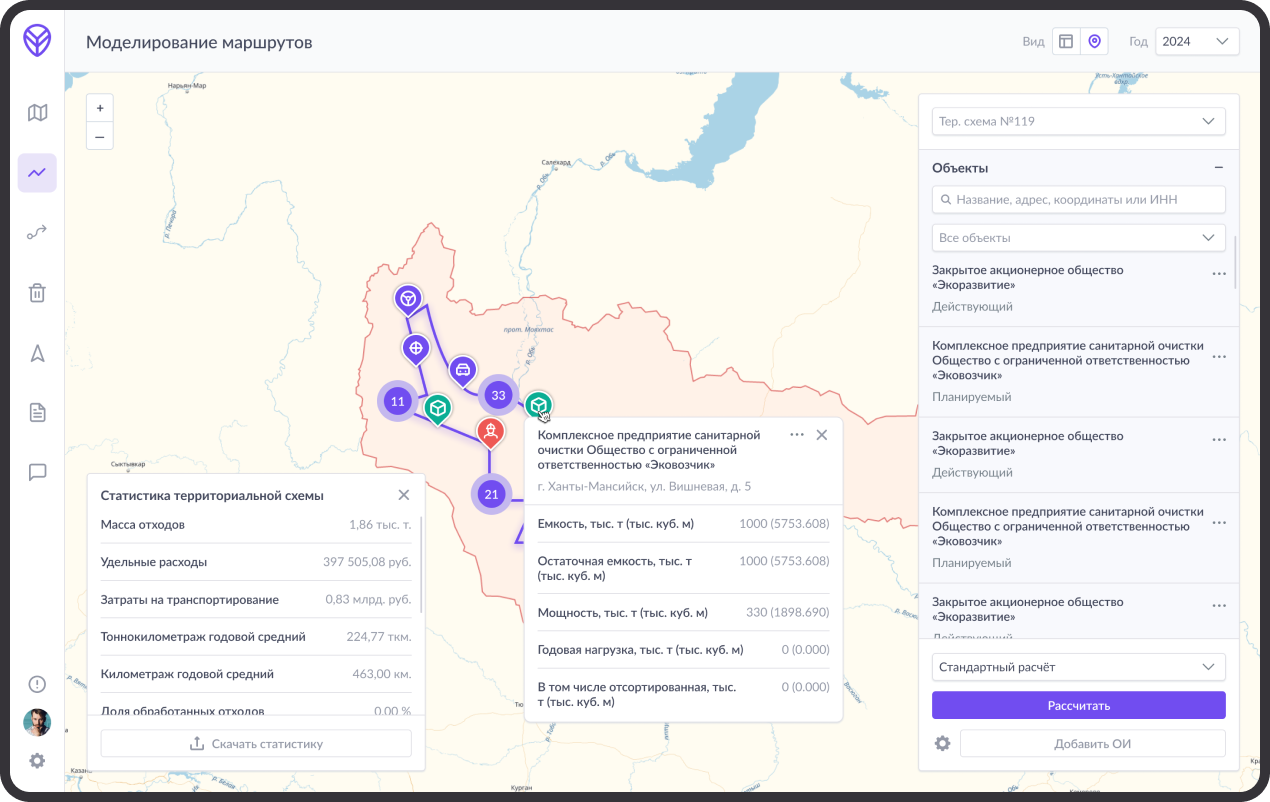
Task: Open options for second Эковозчик list item
Action: pos(1219,523)
